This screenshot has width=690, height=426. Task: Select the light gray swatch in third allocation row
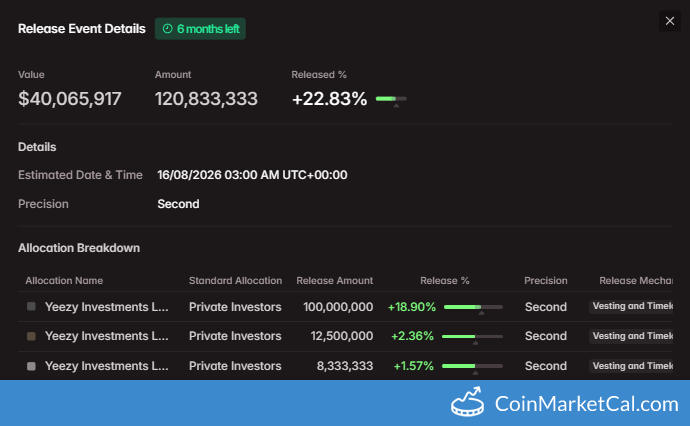click(31, 366)
